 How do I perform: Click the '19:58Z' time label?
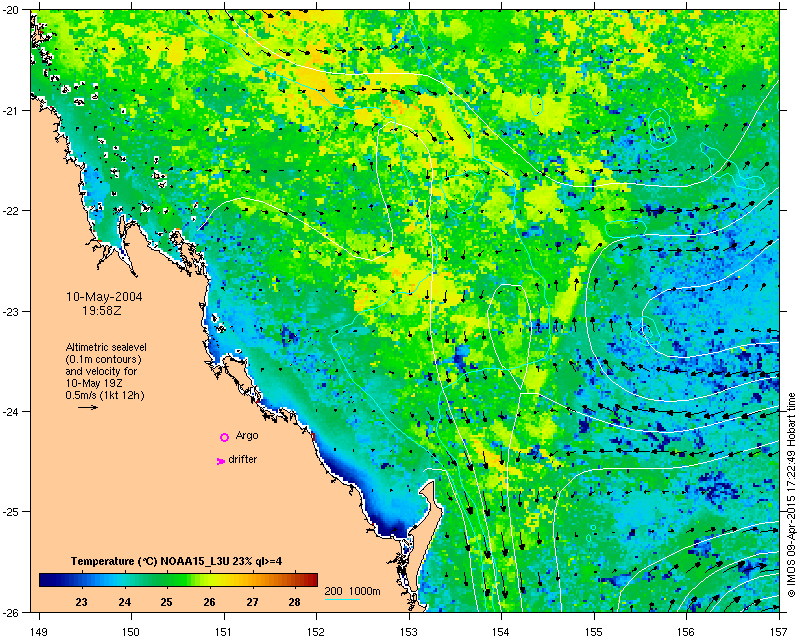(x=102, y=310)
